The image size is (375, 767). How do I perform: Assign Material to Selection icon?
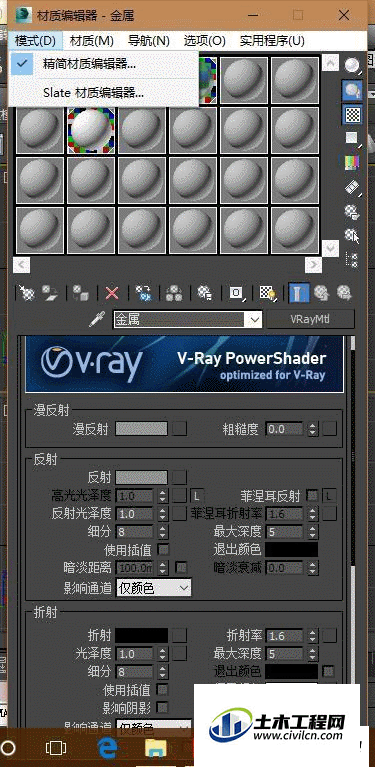80,293
